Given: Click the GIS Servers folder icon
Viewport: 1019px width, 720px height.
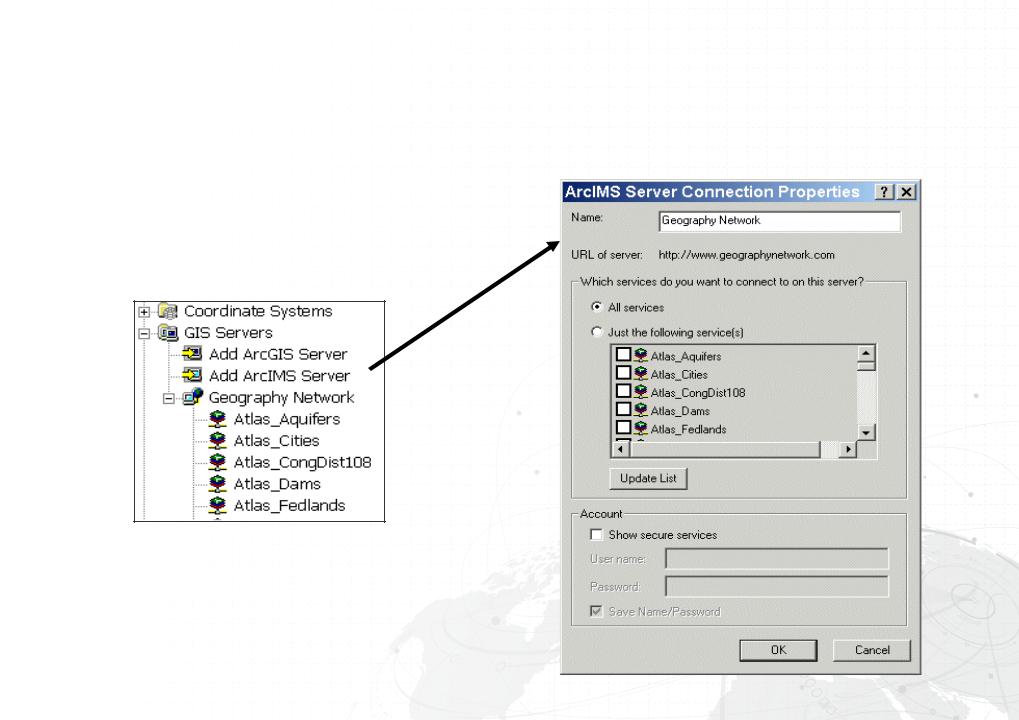Looking at the screenshot, I should (x=168, y=333).
